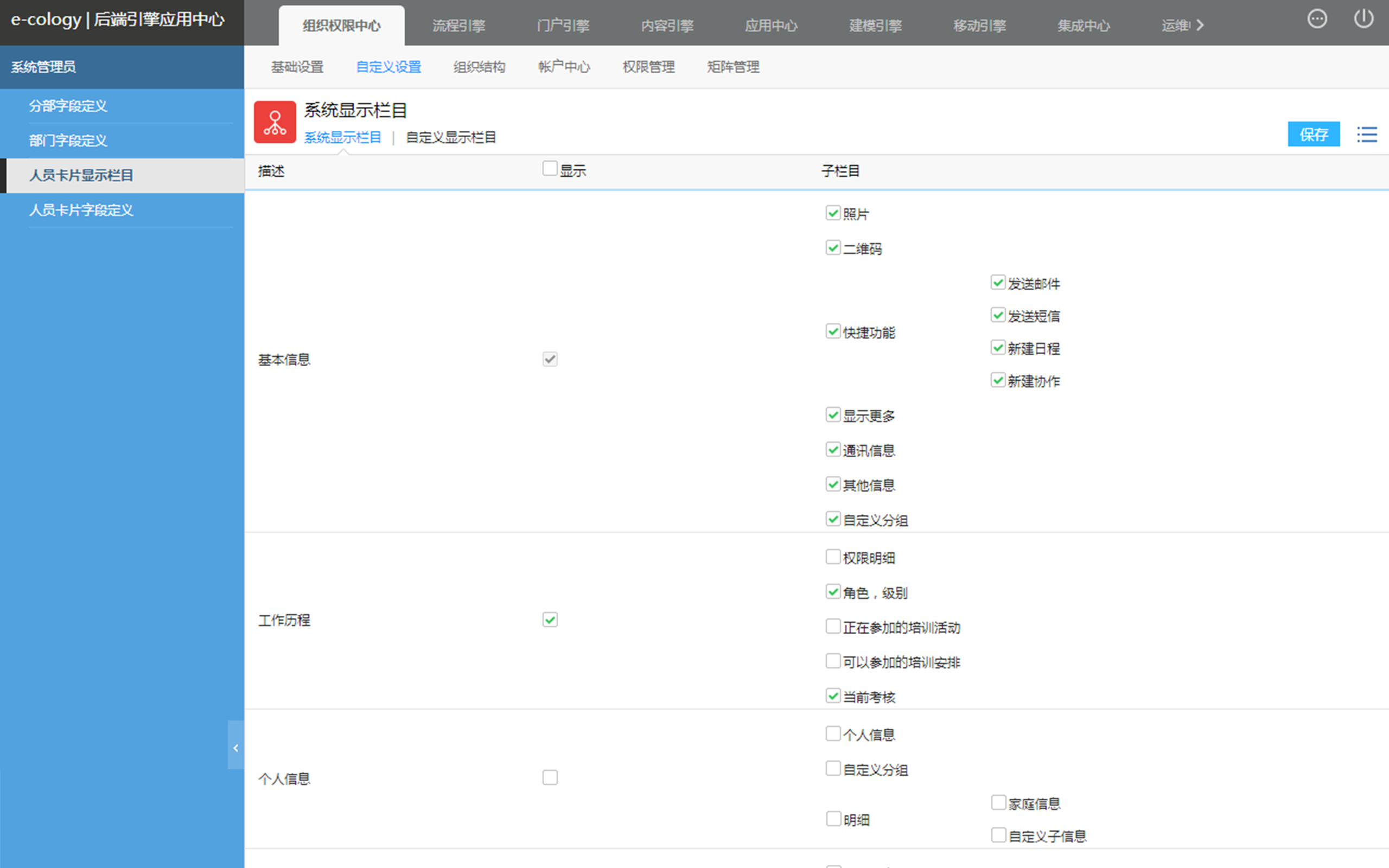Screen dimensions: 1389x868
Task: Switch to 自定义显示栏目 view
Action: [x=450, y=138]
